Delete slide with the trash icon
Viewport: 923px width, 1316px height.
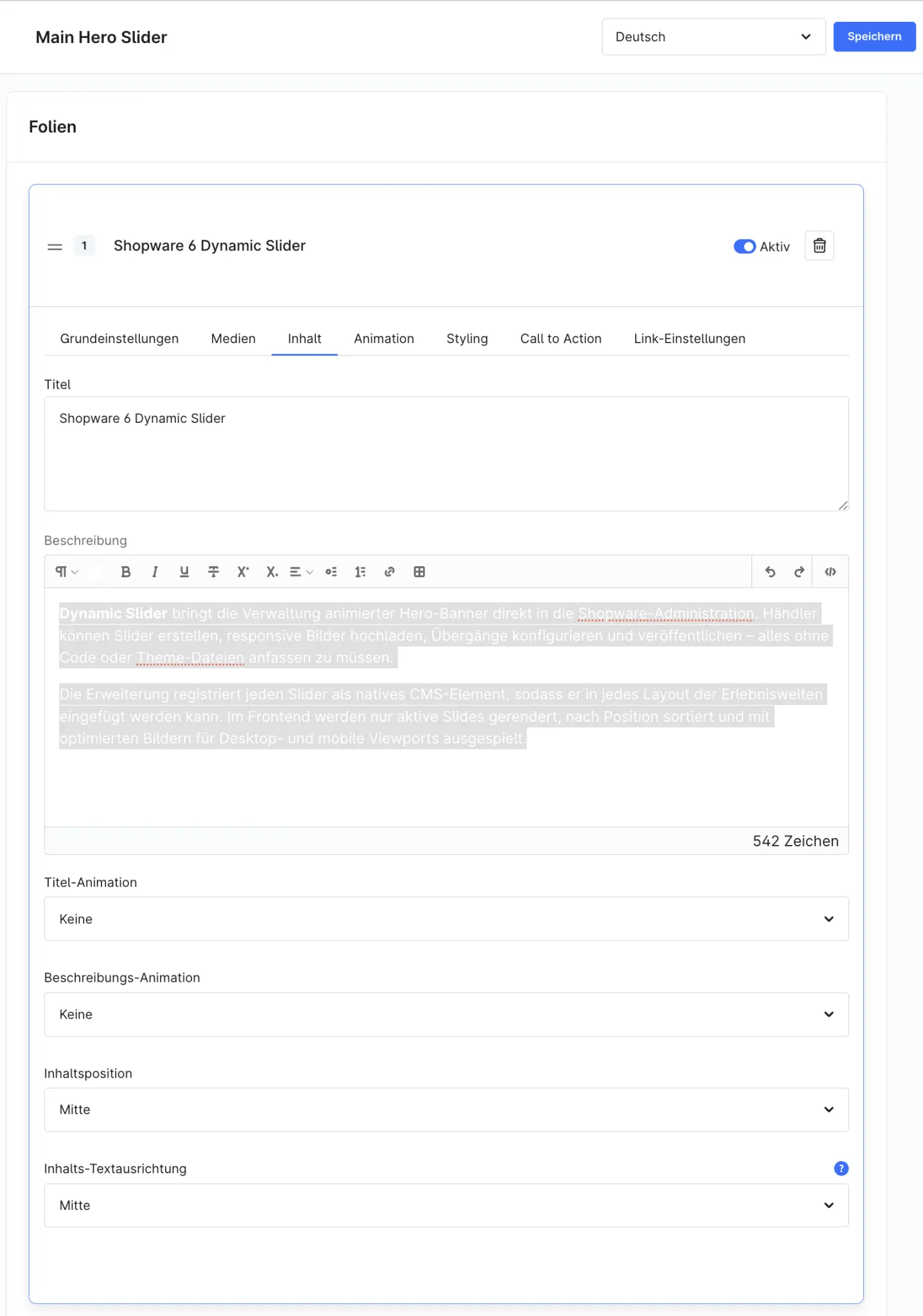pos(819,245)
